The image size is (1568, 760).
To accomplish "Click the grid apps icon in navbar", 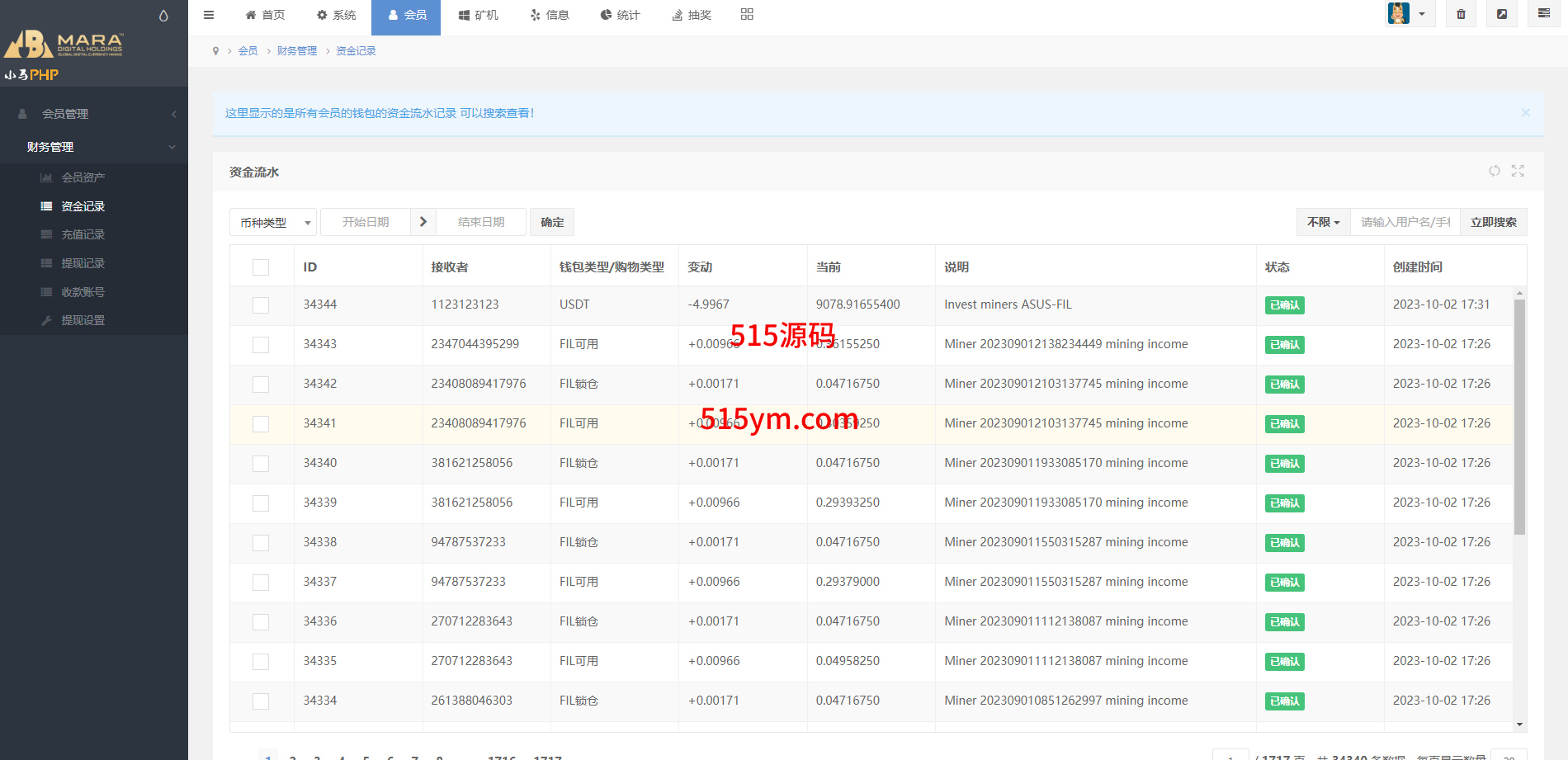I will pos(747,14).
